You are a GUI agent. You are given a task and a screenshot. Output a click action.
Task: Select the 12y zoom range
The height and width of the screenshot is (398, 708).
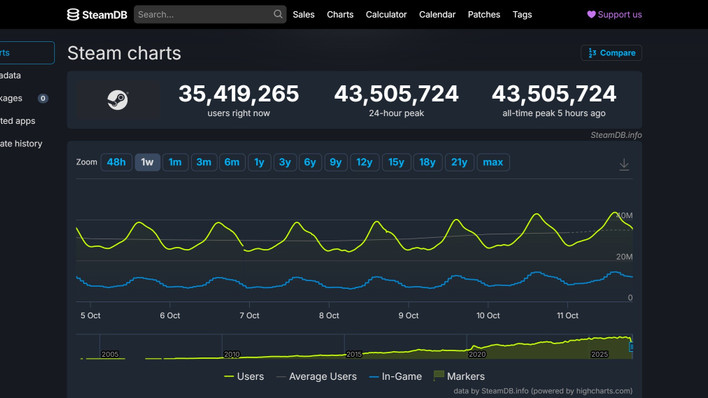click(364, 162)
